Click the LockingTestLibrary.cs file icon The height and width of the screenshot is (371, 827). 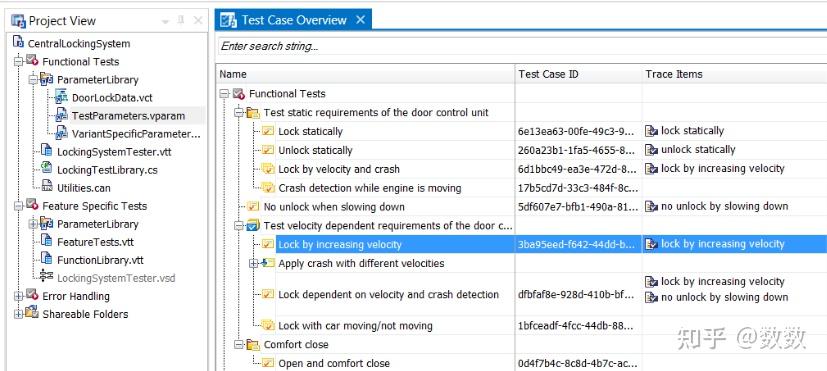47,169
